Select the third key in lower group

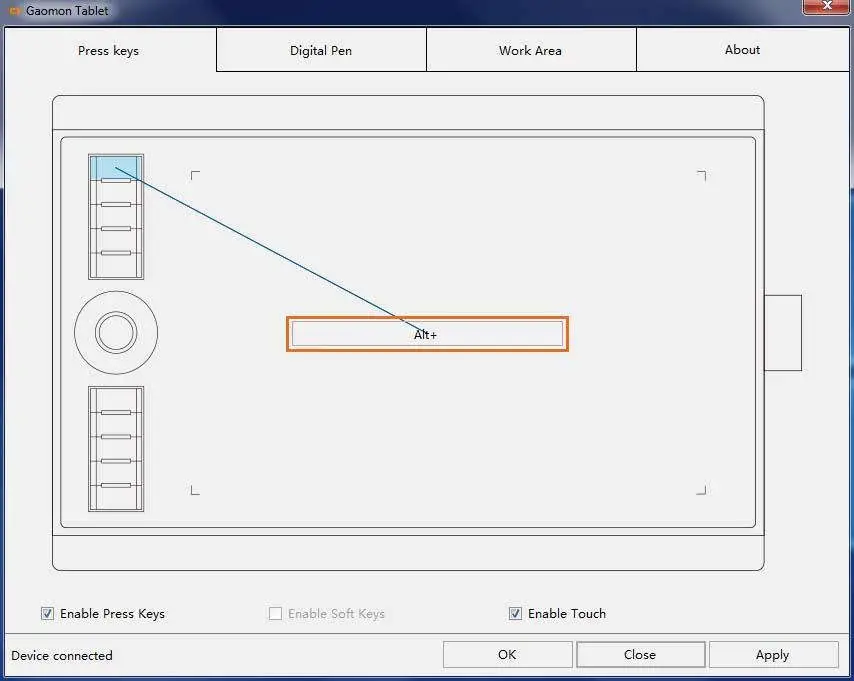click(116, 448)
